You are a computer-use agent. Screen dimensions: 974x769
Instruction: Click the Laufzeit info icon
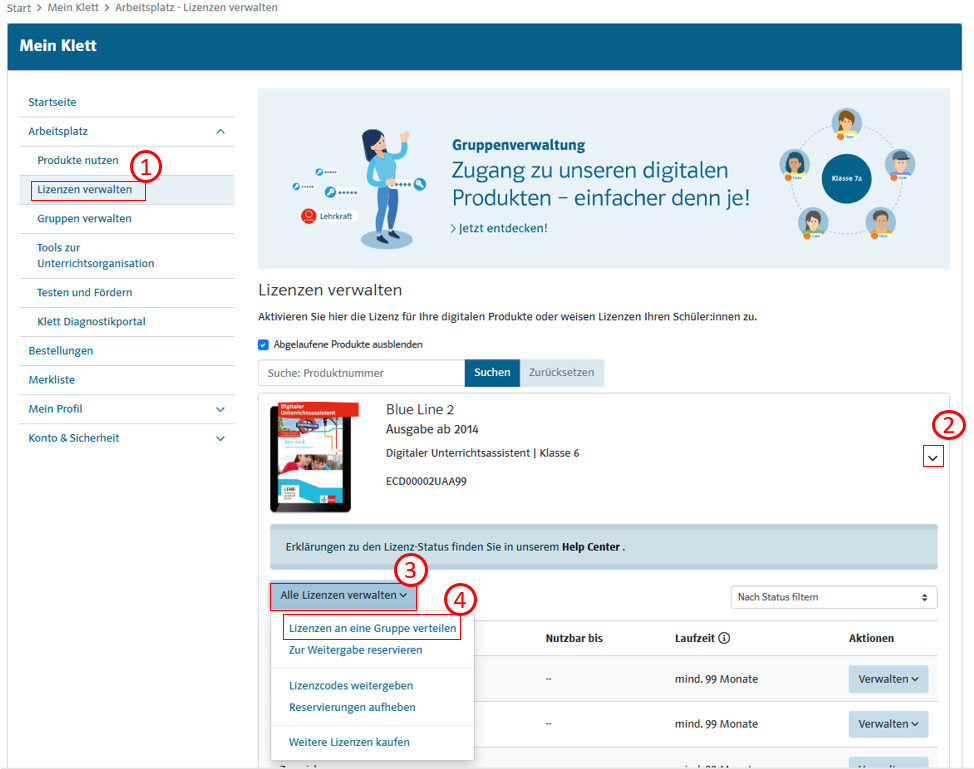(724, 638)
